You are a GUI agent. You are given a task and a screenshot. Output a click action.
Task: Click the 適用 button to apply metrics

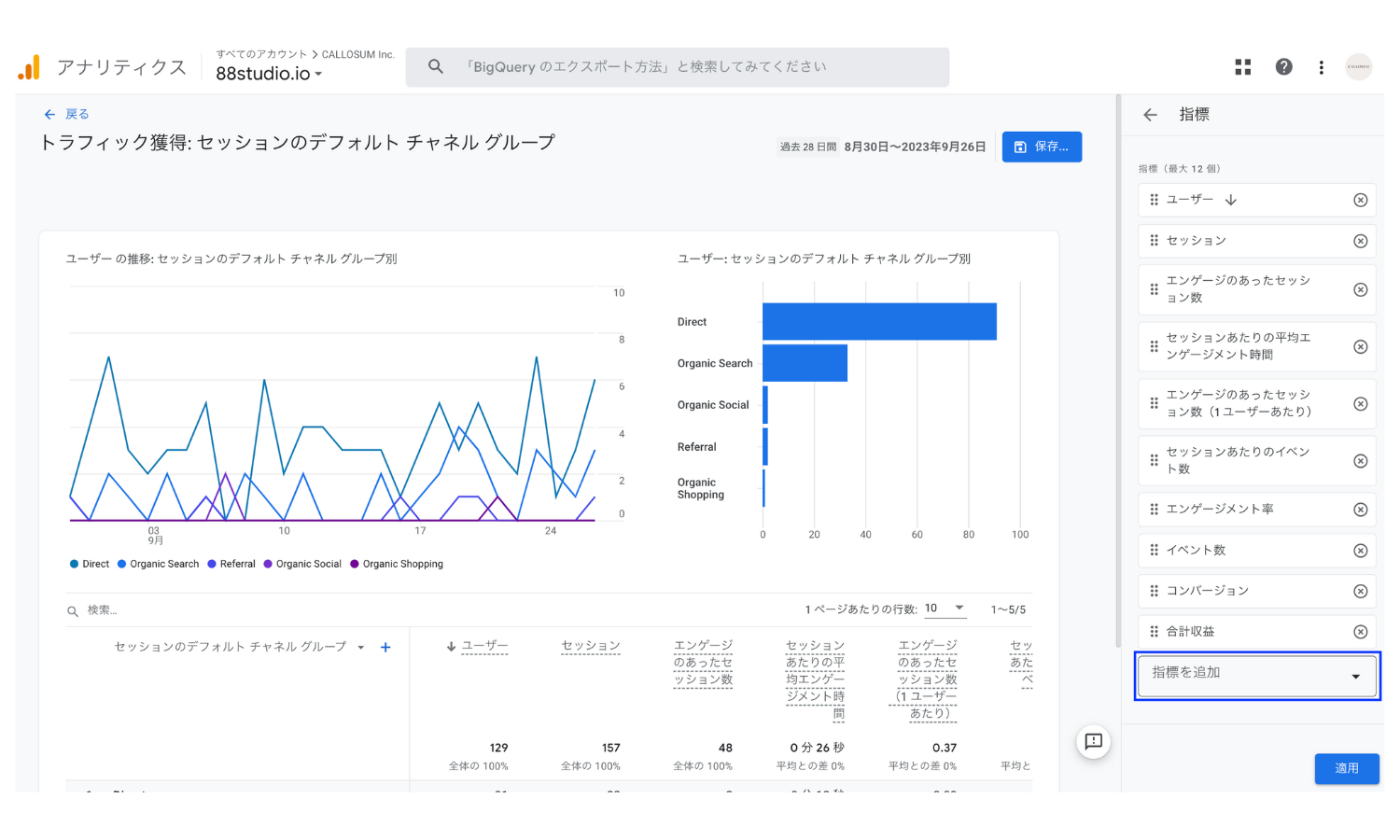pyautogui.click(x=1347, y=768)
